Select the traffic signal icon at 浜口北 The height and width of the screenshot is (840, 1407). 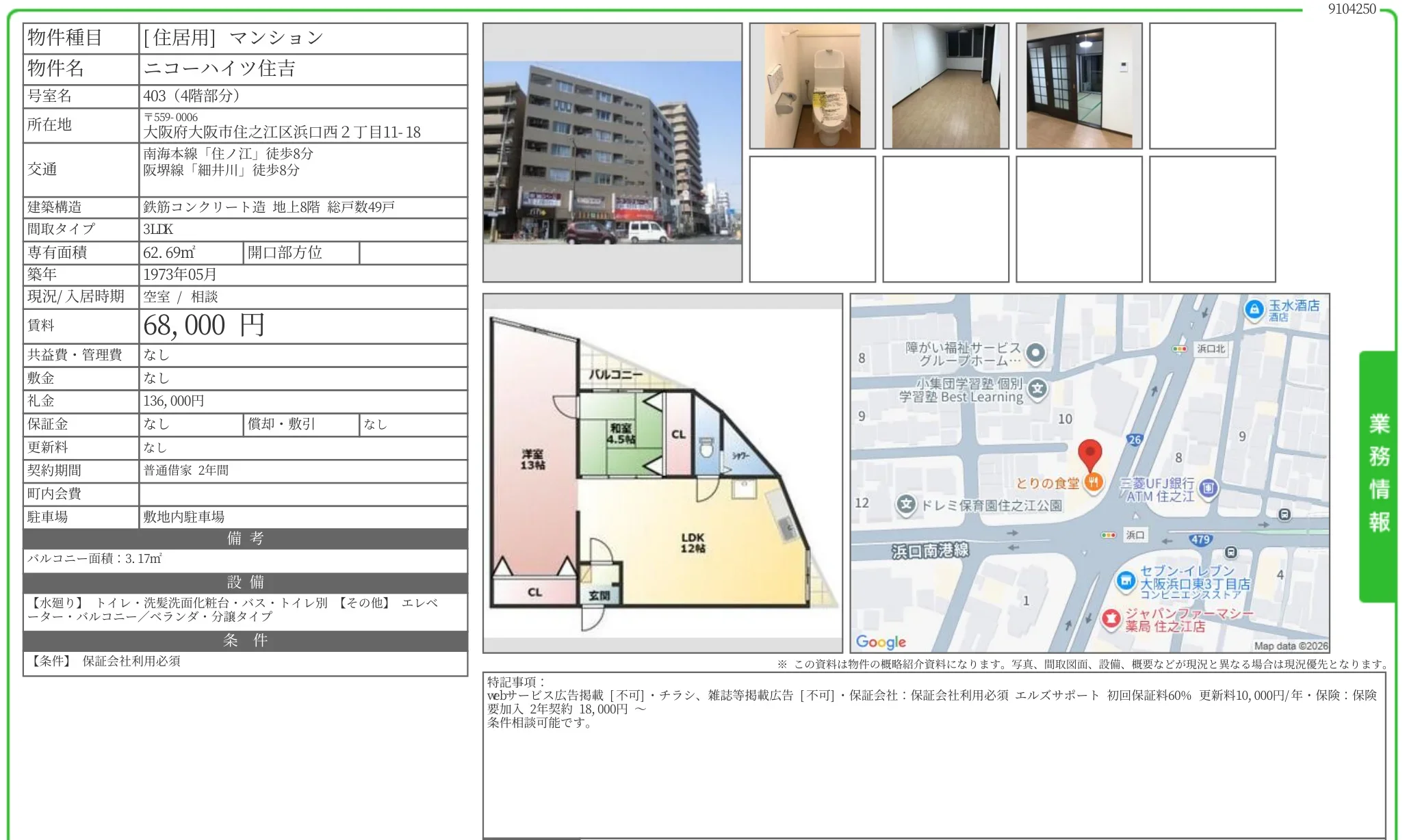tap(1179, 349)
